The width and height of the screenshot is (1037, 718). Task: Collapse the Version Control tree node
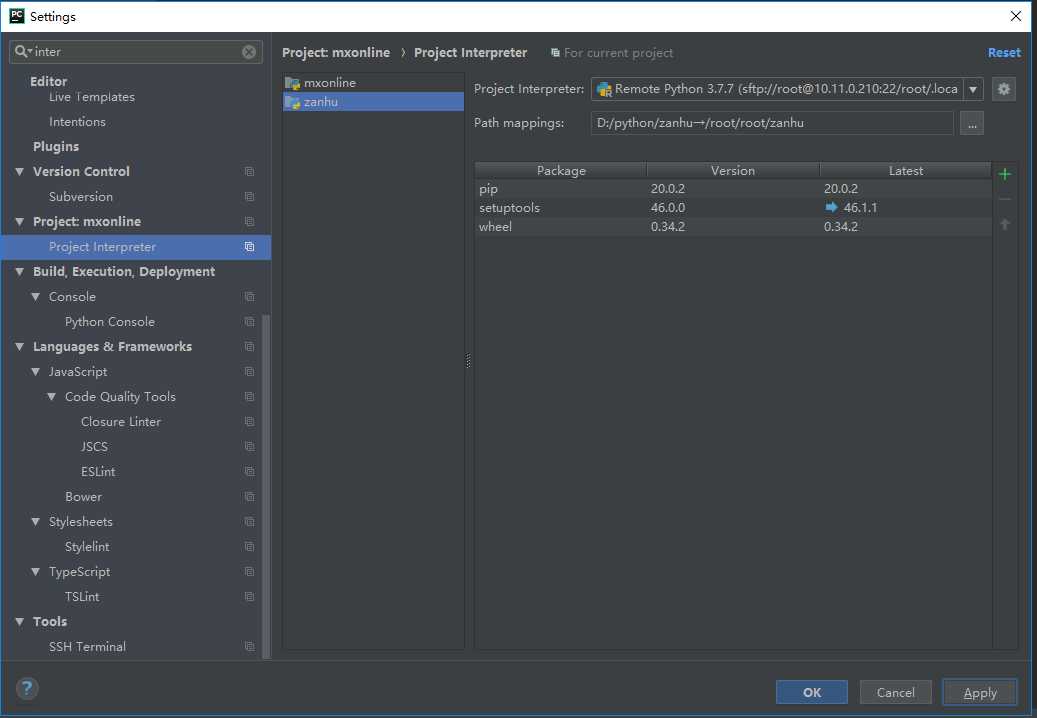[19, 172]
